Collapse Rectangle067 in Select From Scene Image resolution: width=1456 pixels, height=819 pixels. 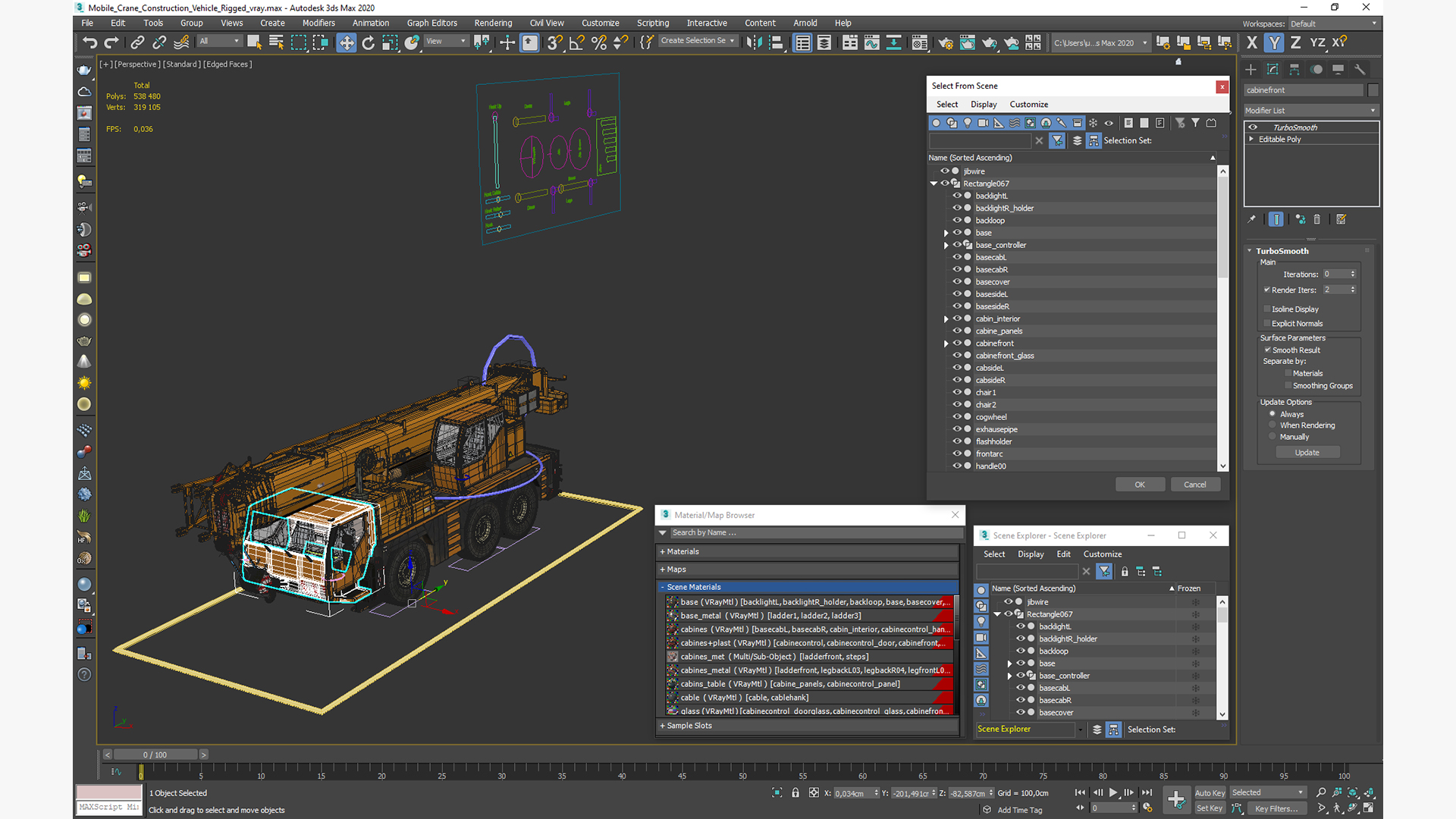(x=934, y=184)
